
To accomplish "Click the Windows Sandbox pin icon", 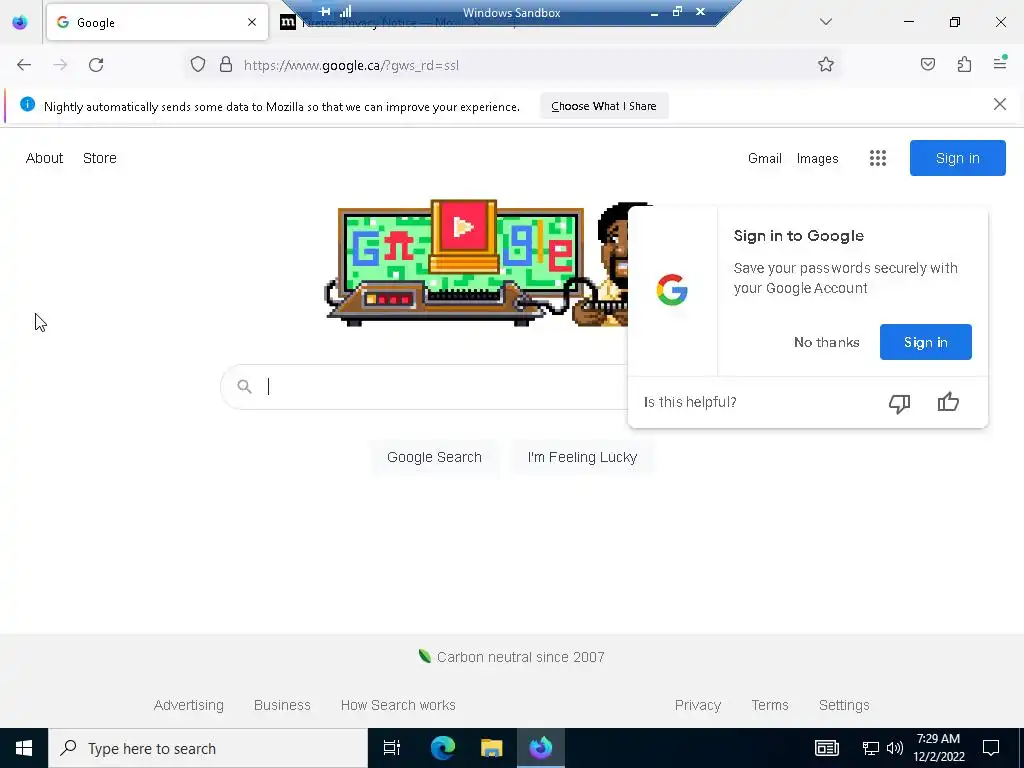I will coord(324,11).
